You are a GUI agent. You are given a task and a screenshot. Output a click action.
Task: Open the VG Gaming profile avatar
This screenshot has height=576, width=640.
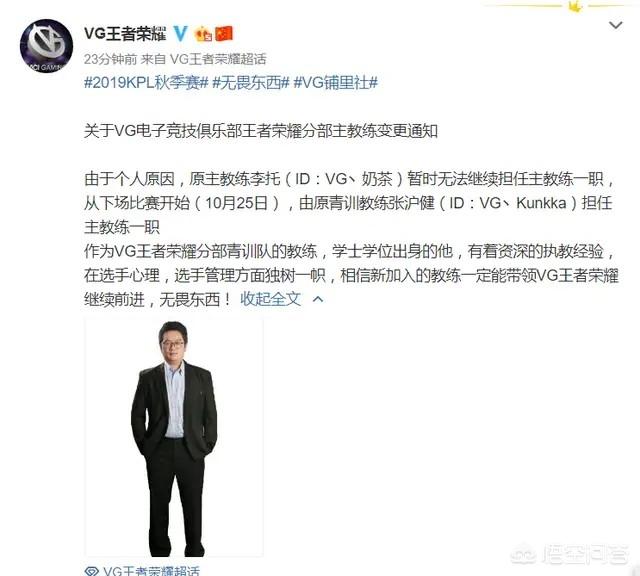(x=47, y=46)
